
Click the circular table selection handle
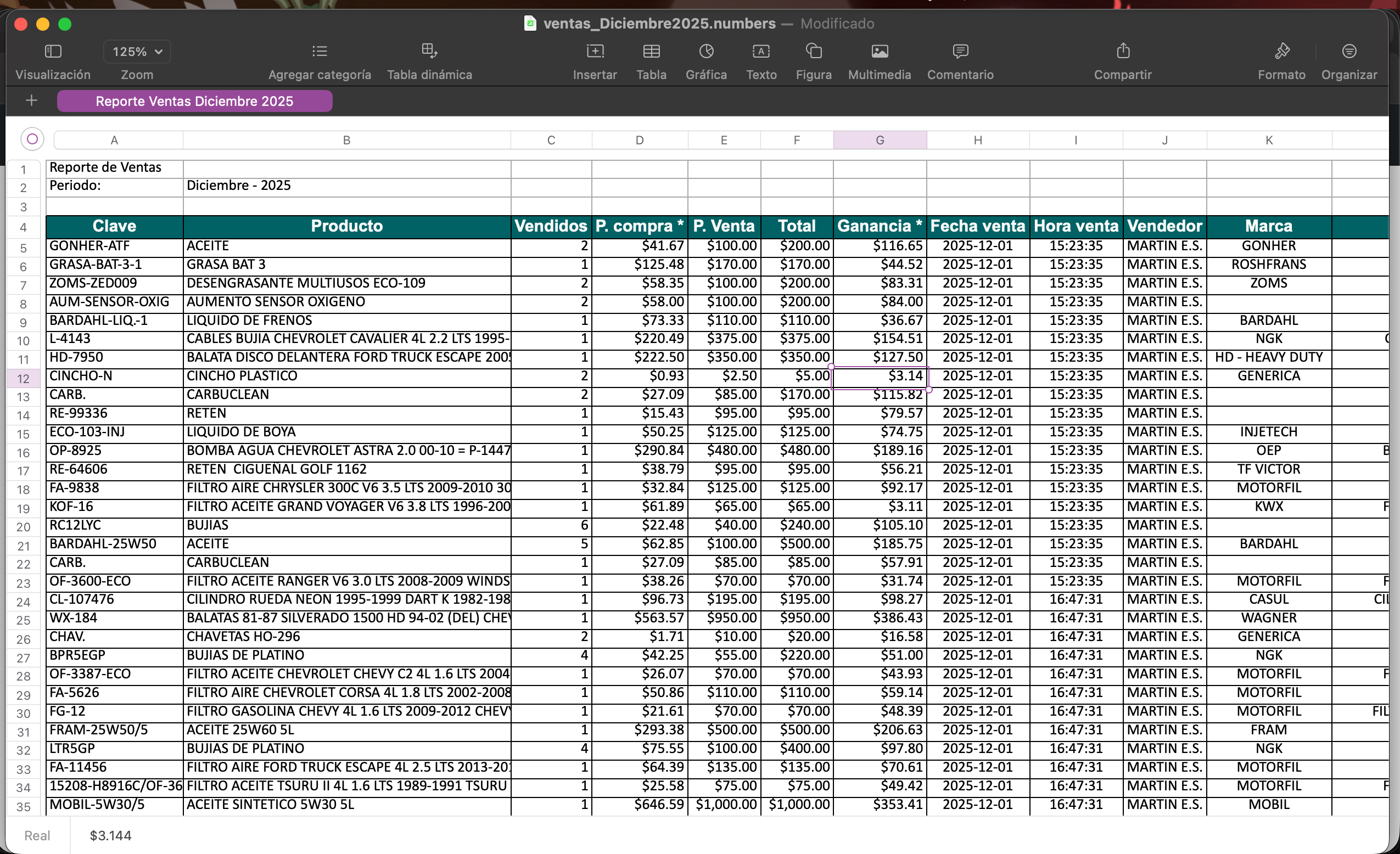coord(32,139)
